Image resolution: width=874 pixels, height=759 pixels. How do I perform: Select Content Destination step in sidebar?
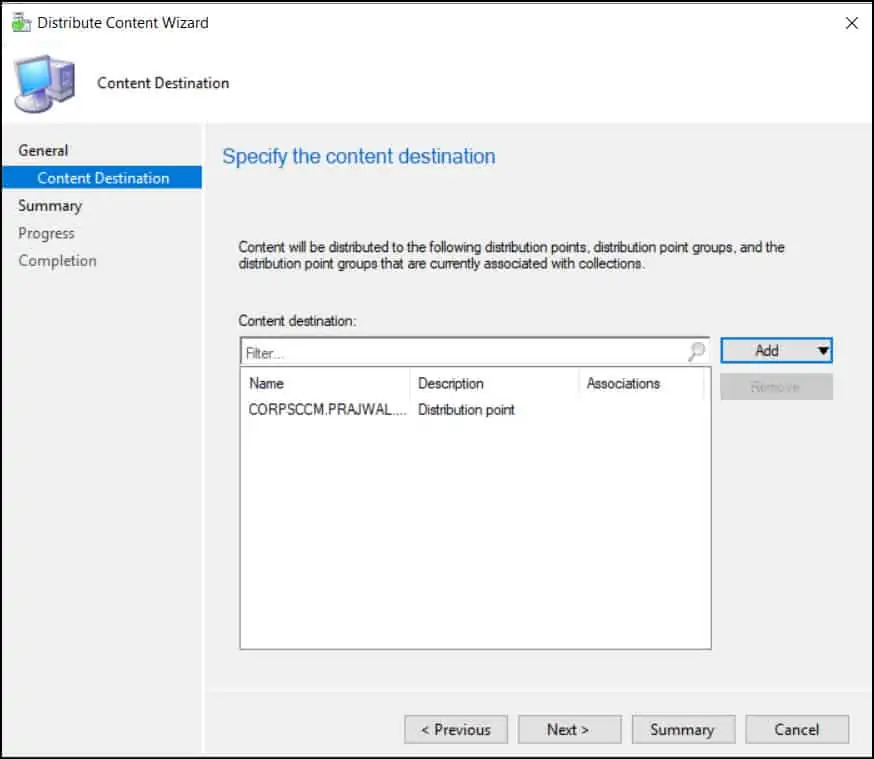pyautogui.click(x=103, y=178)
